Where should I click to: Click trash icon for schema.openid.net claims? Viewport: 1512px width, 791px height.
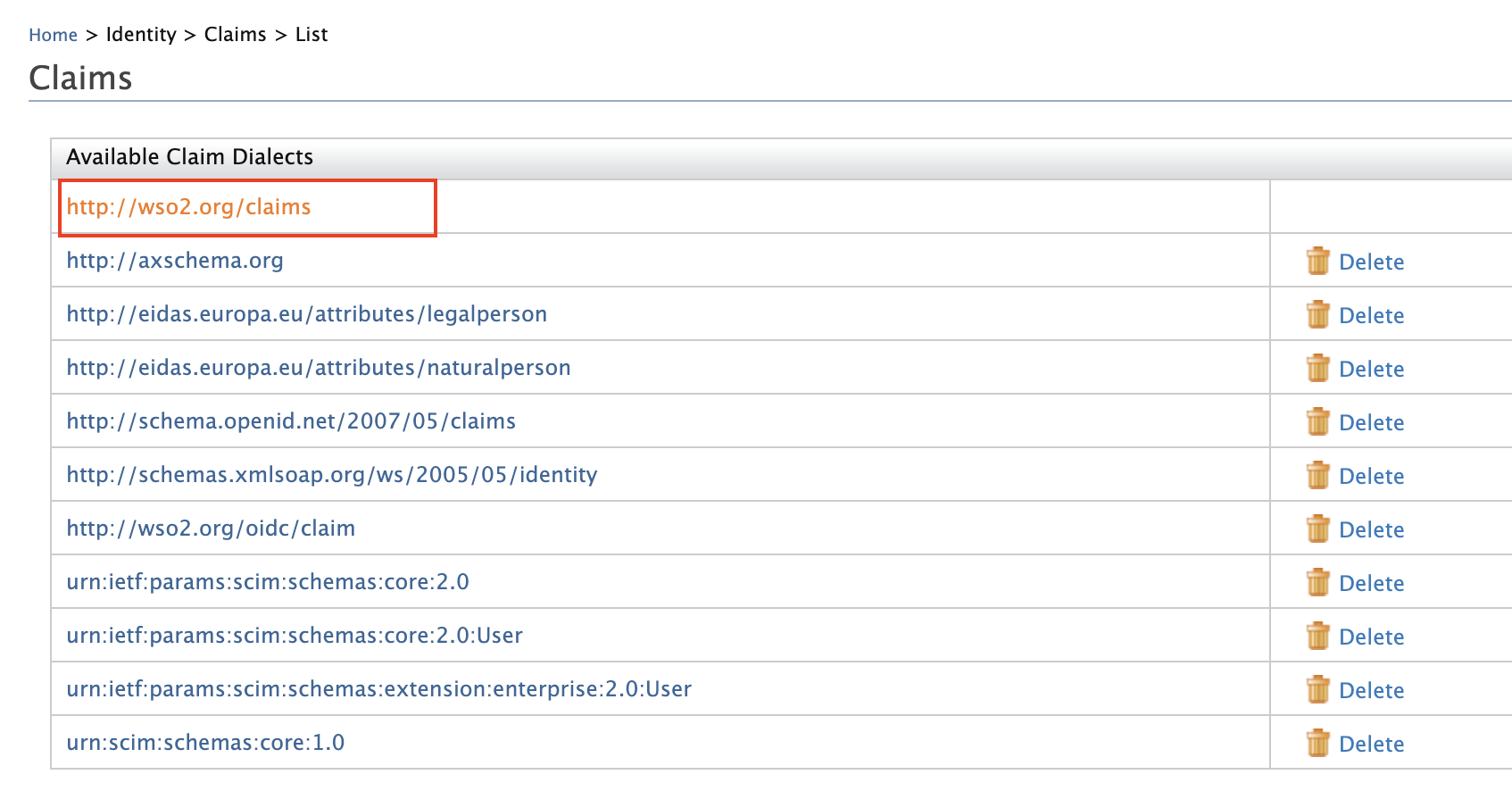[1317, 421]
